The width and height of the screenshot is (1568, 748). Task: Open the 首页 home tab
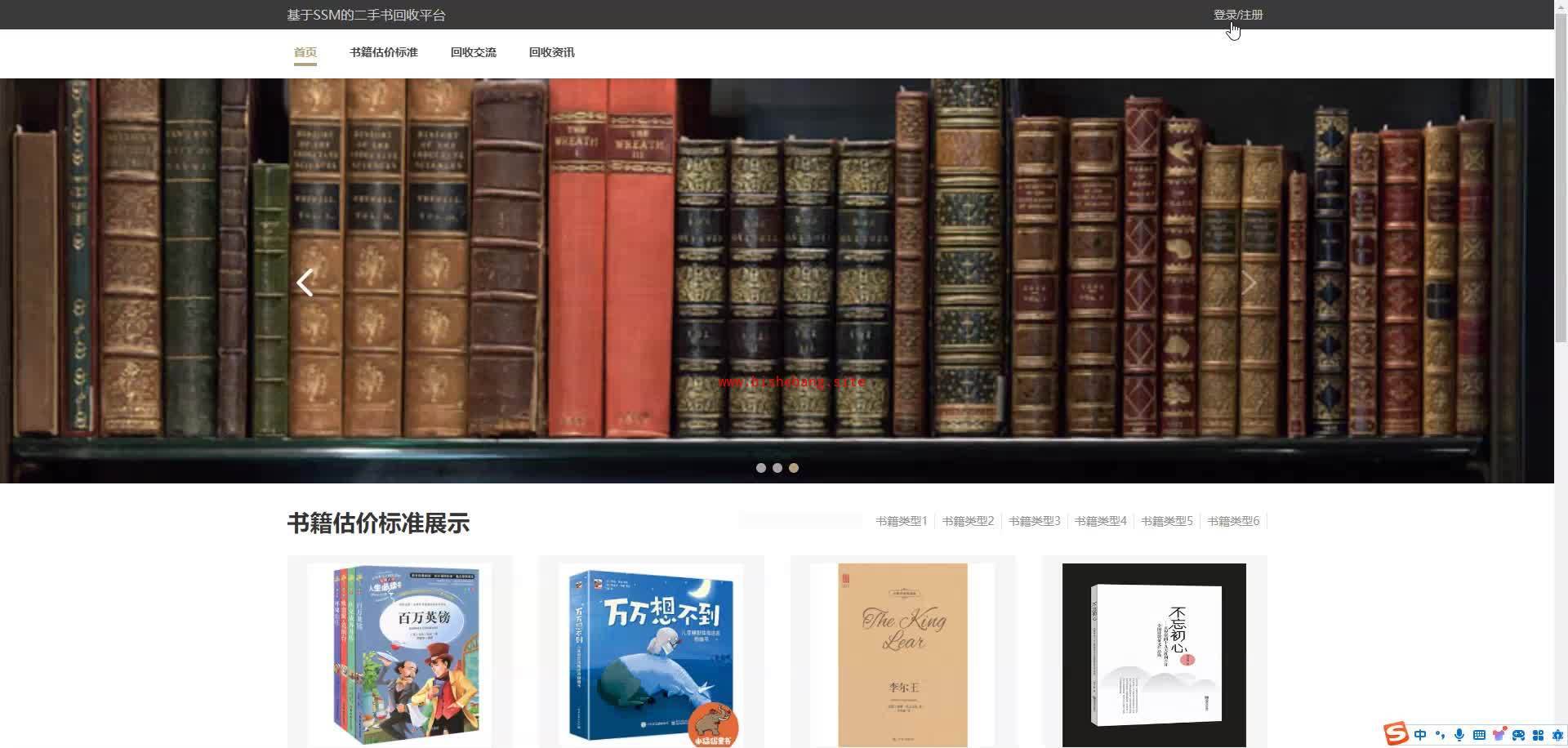(x=305, y=52)
